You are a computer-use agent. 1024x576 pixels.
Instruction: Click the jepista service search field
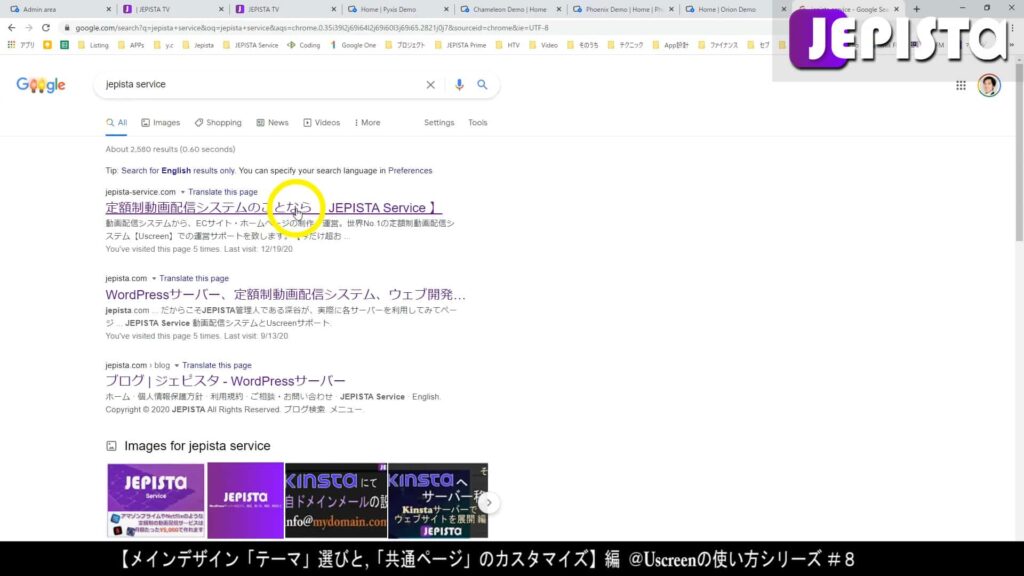261,85
